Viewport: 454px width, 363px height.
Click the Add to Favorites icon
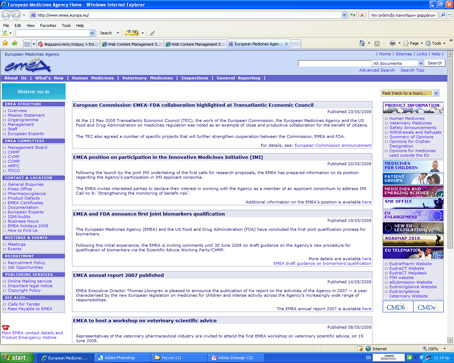[x=15, y=43]
